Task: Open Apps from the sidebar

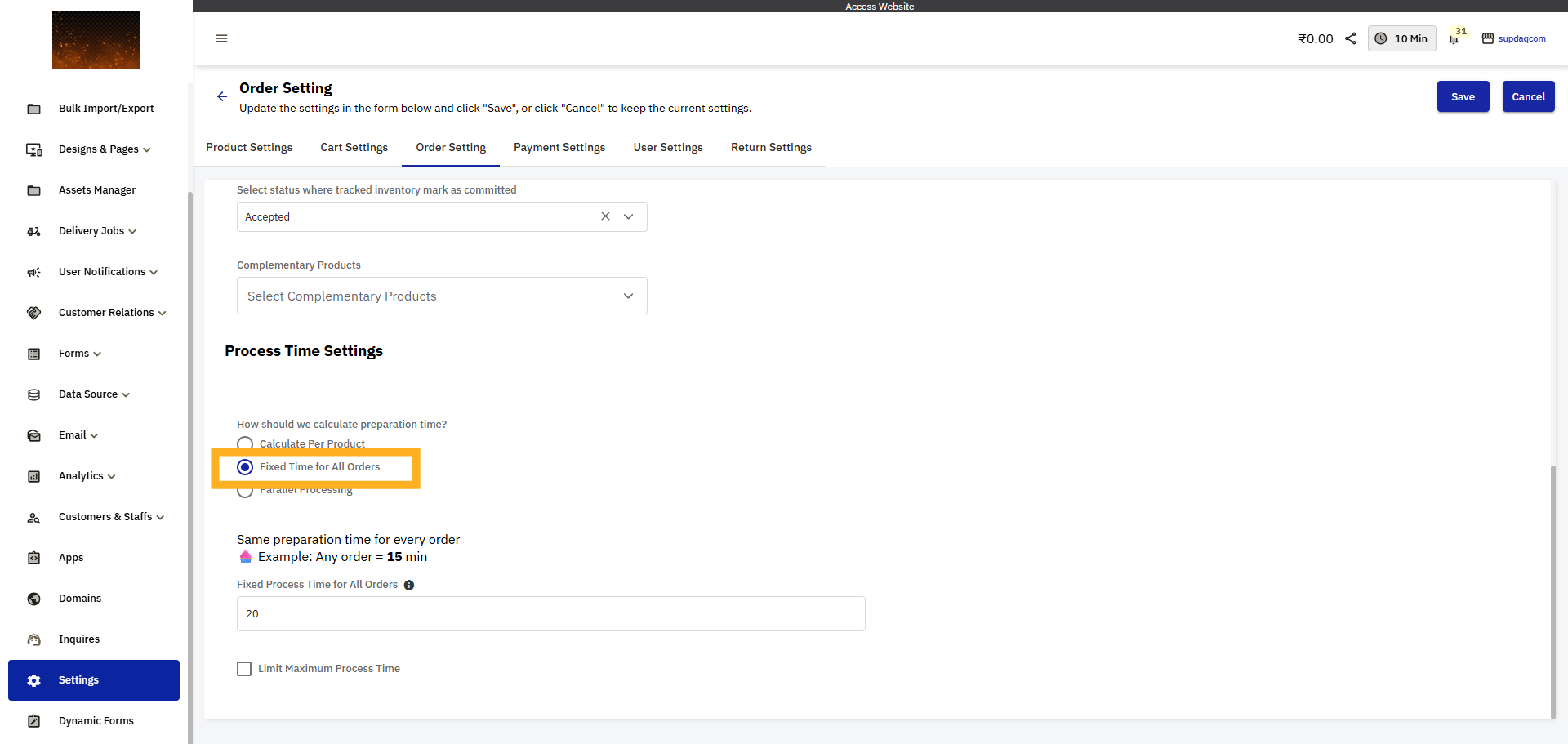Action: click(71, 558)
